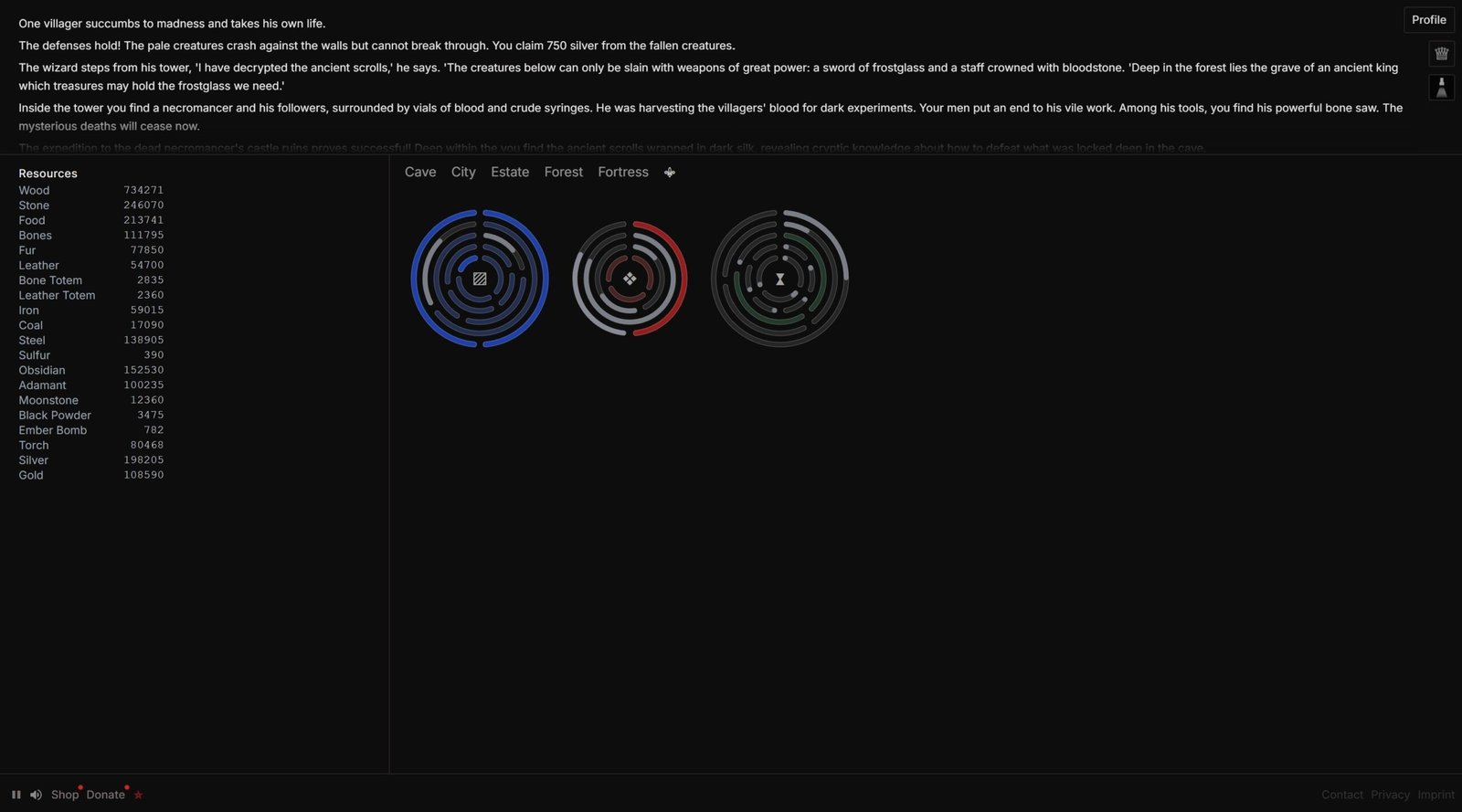Click the robed figure icon at top right

coord(1441,88)
